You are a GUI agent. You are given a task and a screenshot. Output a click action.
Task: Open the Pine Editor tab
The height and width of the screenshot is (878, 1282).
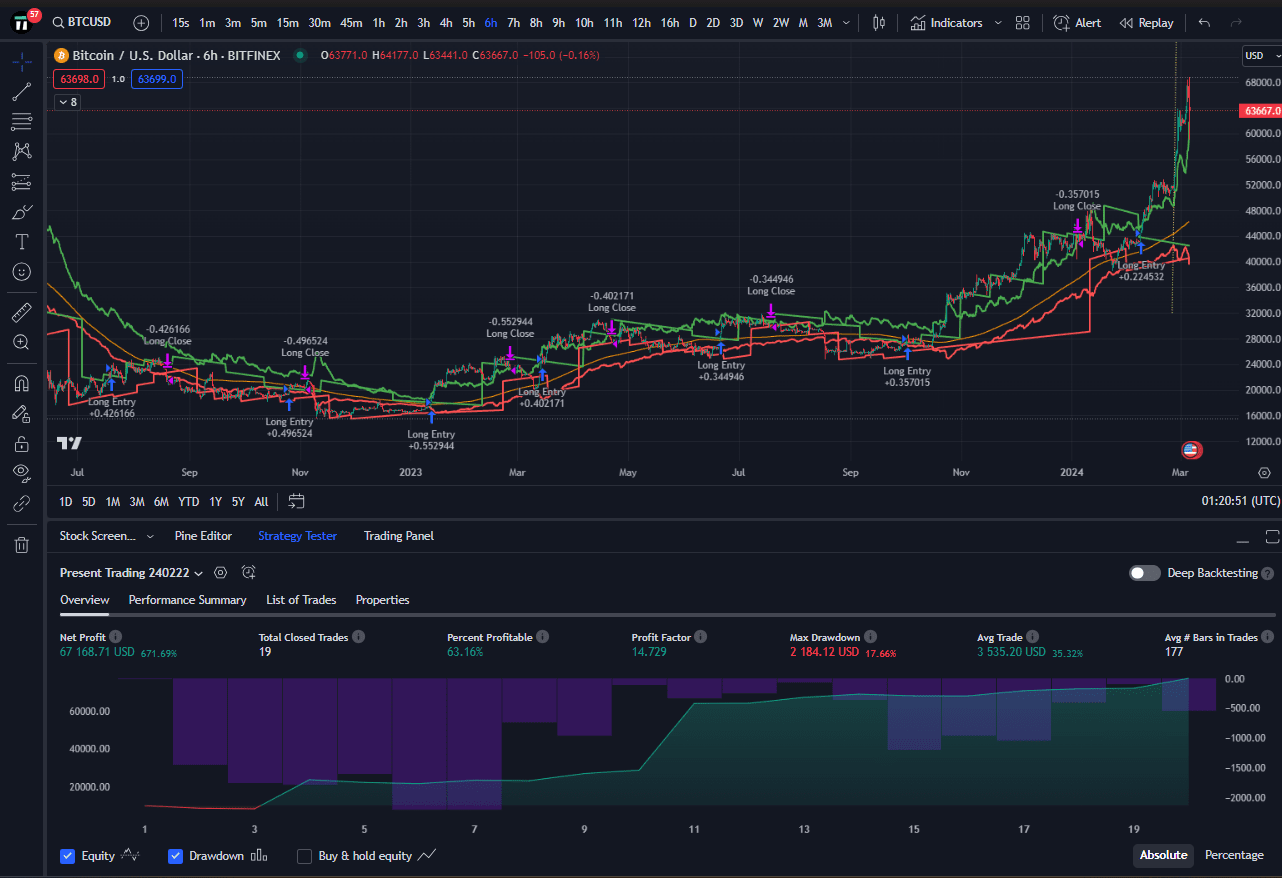tap(203, 536)
